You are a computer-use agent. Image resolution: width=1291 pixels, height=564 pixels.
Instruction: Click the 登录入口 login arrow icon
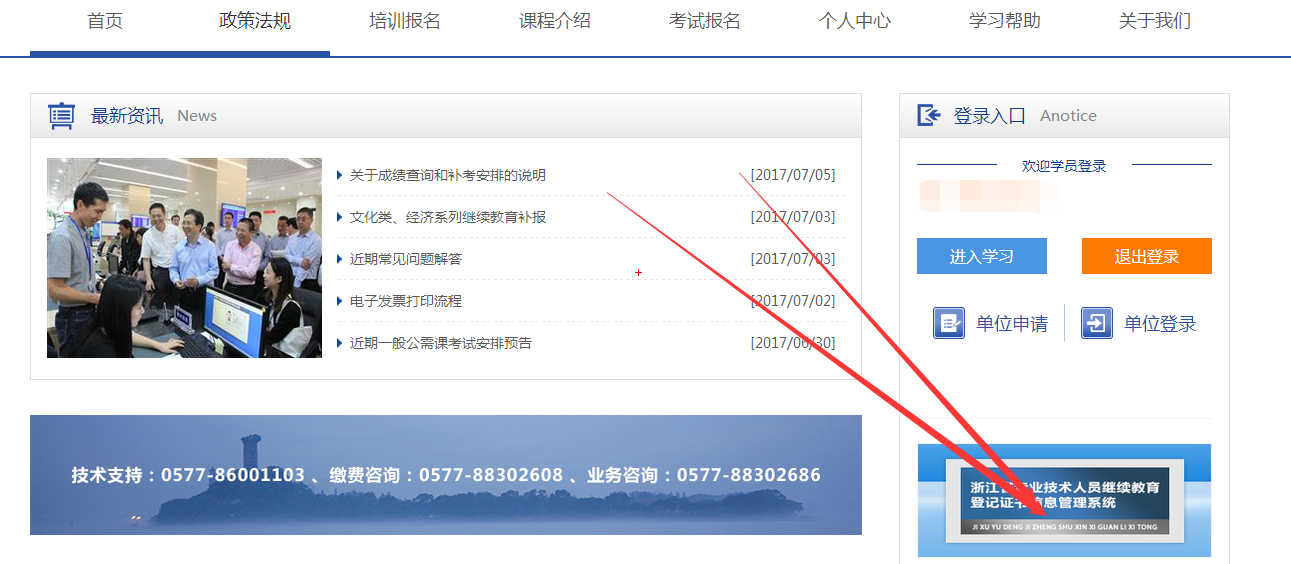(929, 116)
